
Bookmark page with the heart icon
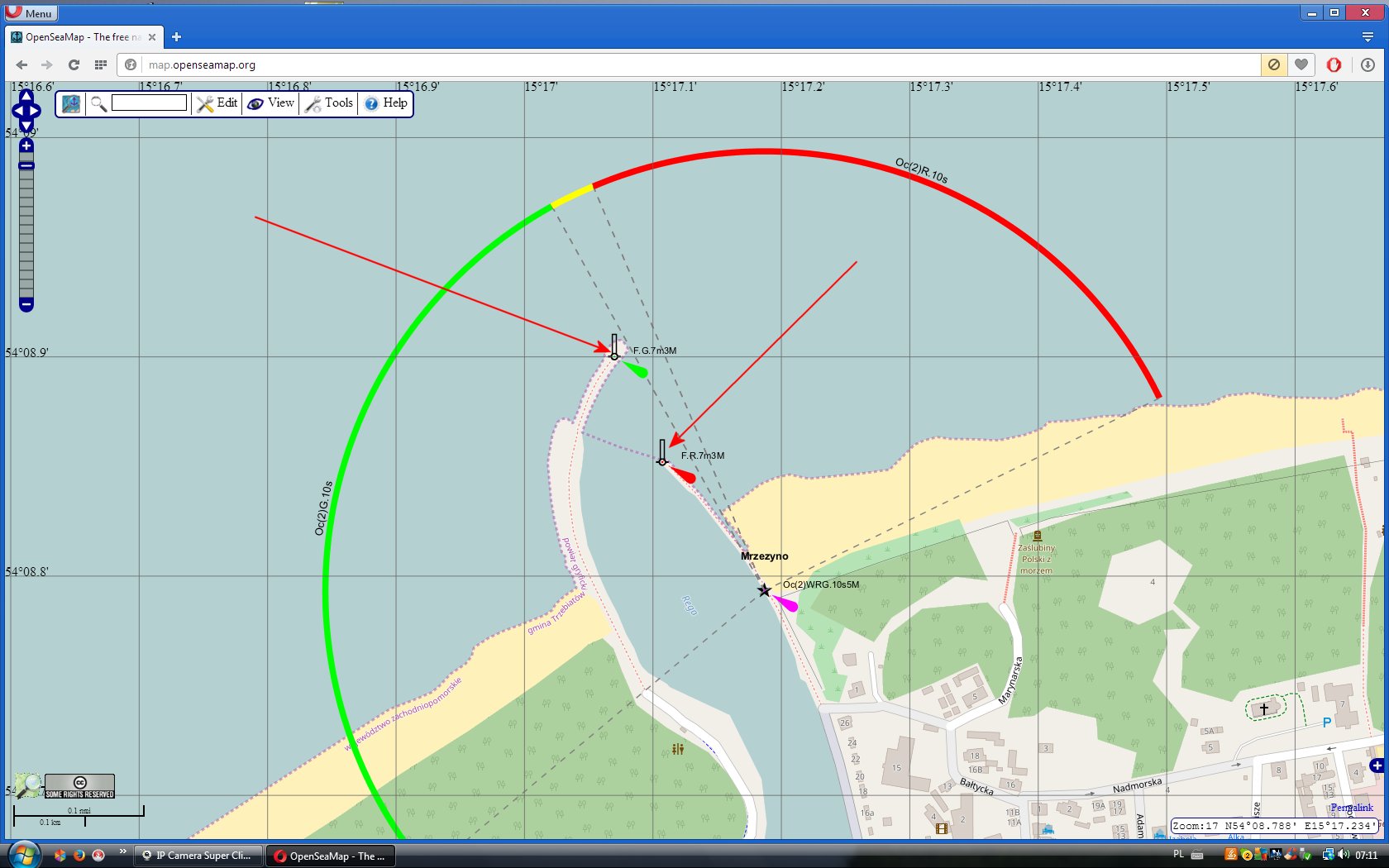pos(1301,64)
